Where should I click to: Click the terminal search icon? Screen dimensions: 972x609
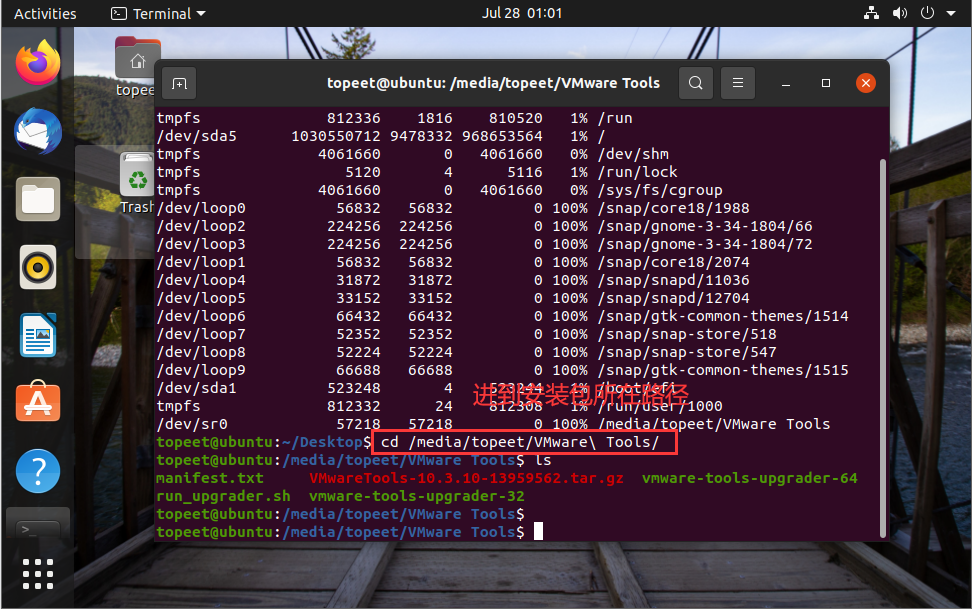pyautogui.click(x=696, y=83)
